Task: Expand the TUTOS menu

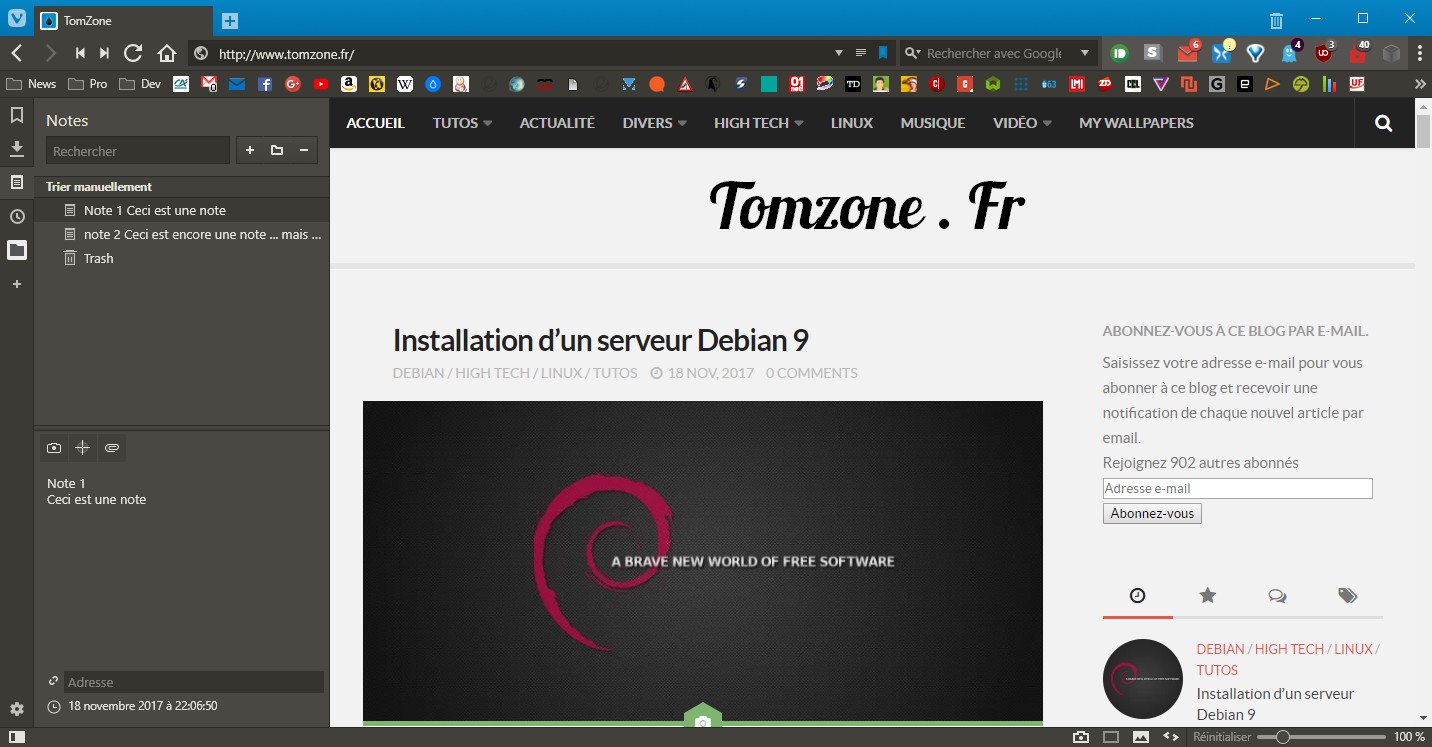Action: coord(462,123)
